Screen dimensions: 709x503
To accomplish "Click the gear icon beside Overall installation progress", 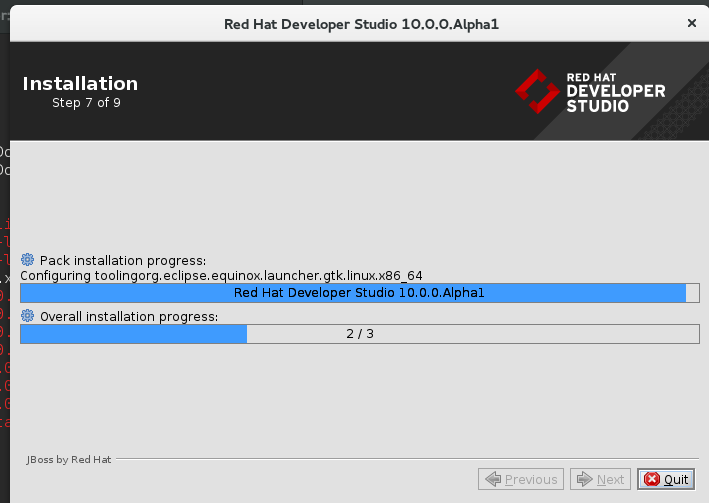I will click(x=28, y=316).
